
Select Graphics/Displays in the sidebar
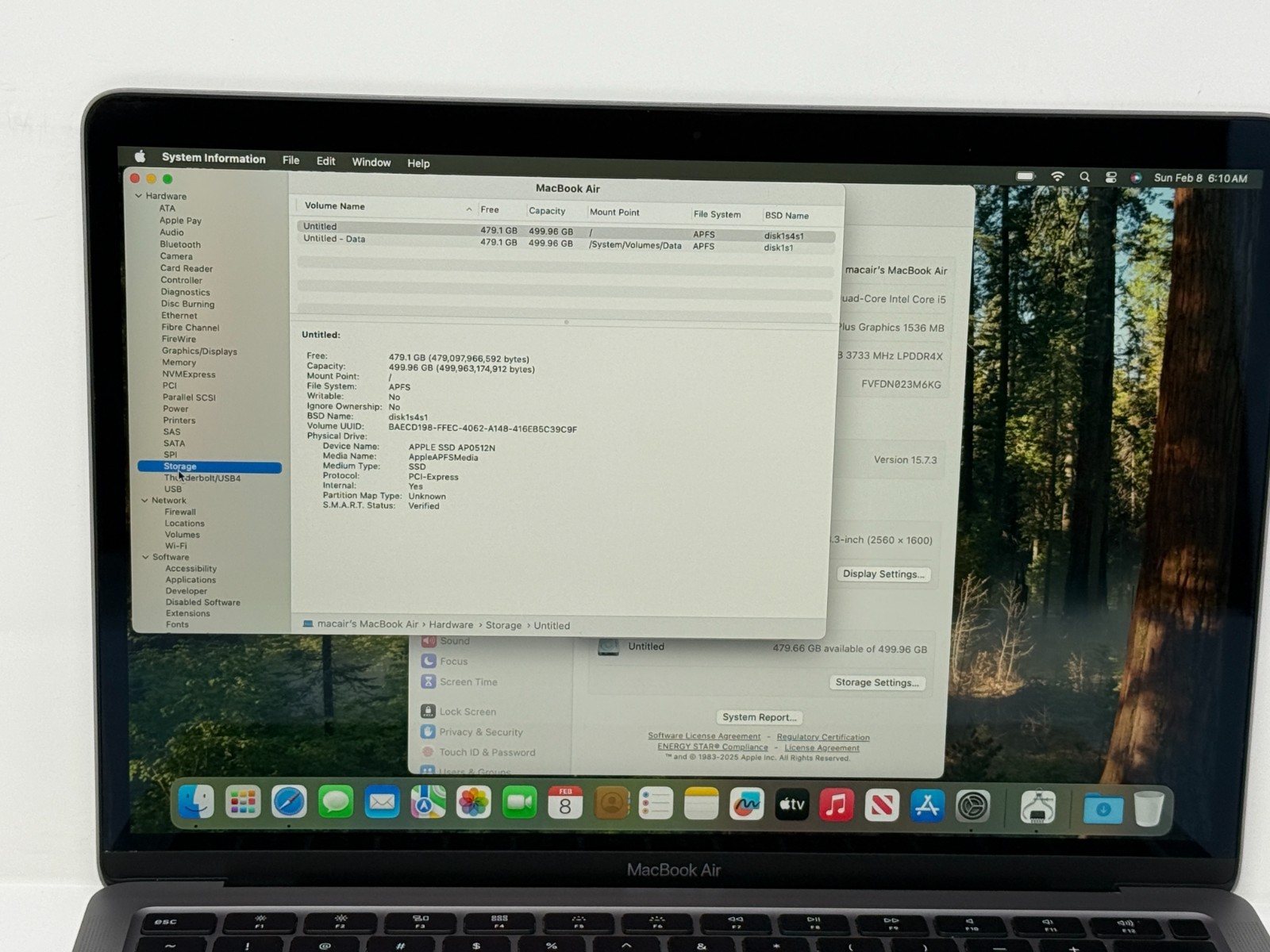click(199, 351)
